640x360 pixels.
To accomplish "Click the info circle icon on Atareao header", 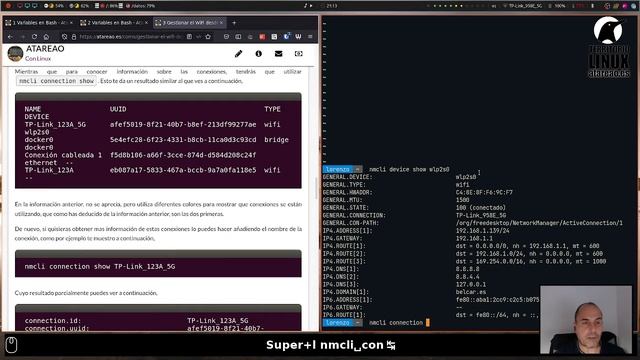I will 258,53.
